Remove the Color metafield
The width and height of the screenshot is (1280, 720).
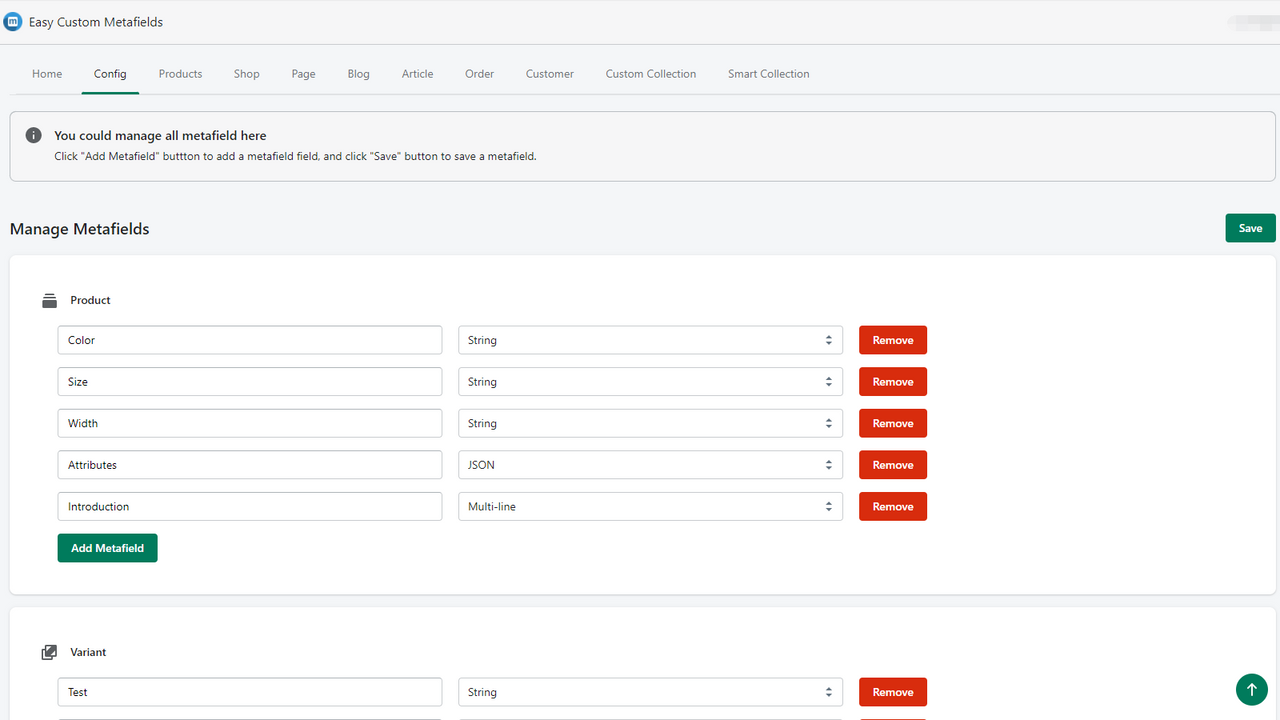893,340
